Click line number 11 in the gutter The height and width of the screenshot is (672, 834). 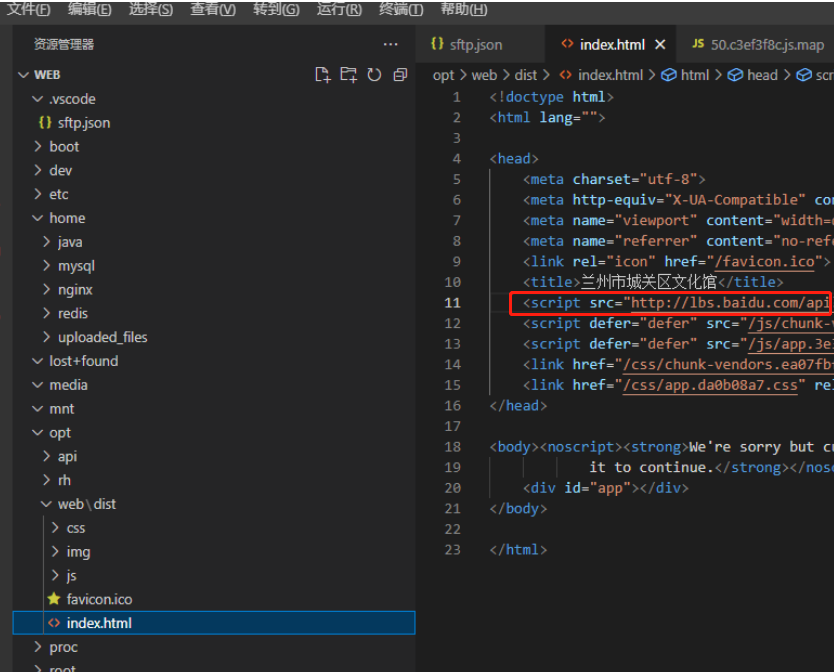pyautogui.click(x=453, y=303)
